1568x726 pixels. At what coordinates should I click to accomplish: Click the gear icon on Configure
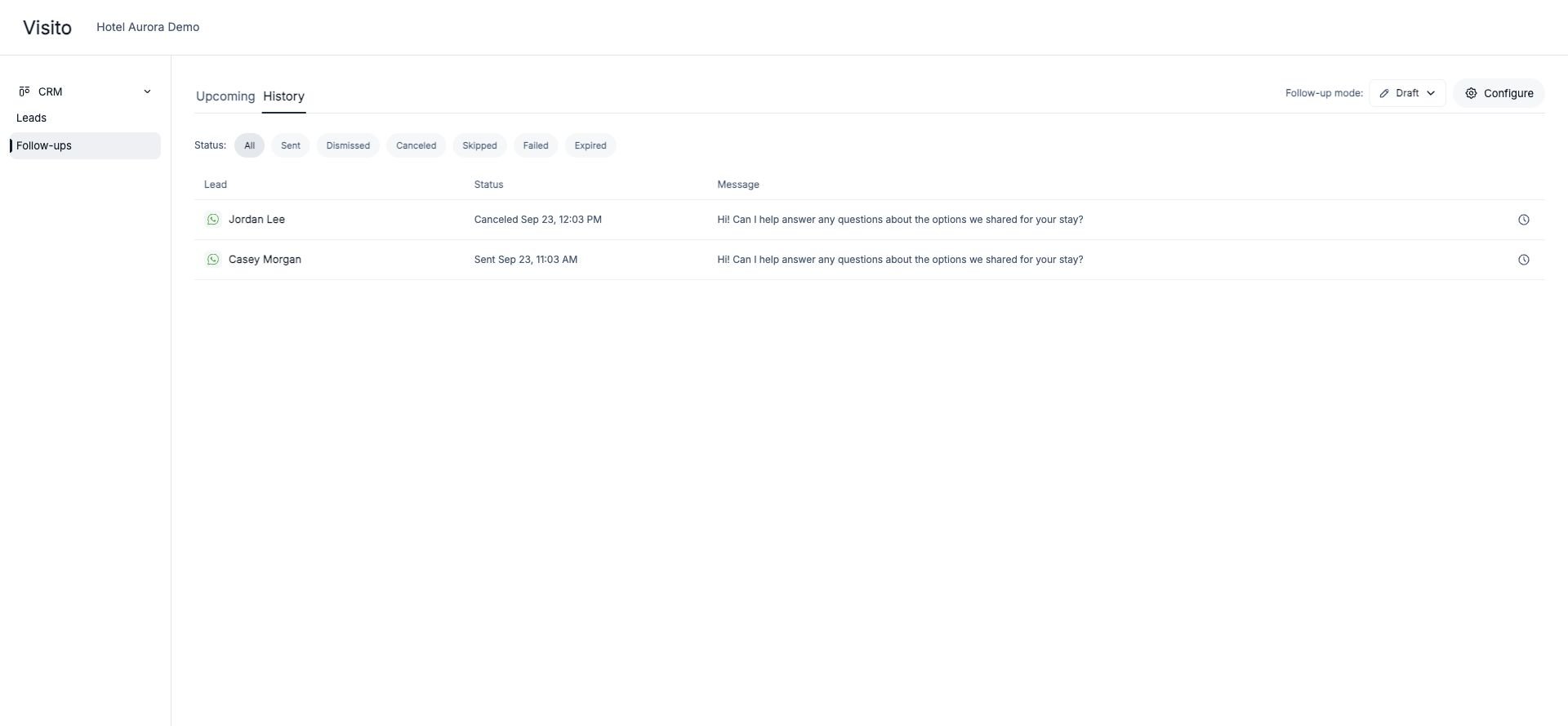click(x=1471, y=93)
